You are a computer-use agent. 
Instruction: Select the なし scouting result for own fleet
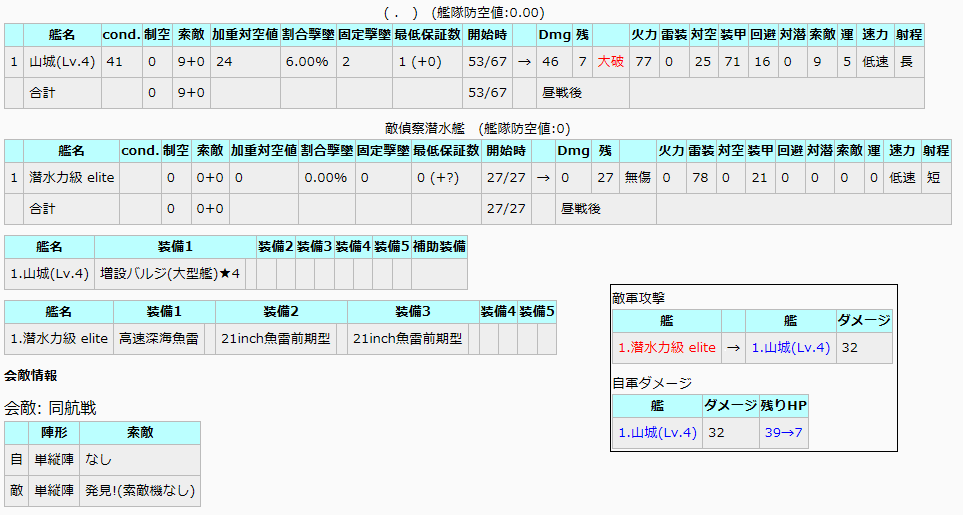pyautogui.click(x=99, y=460)
